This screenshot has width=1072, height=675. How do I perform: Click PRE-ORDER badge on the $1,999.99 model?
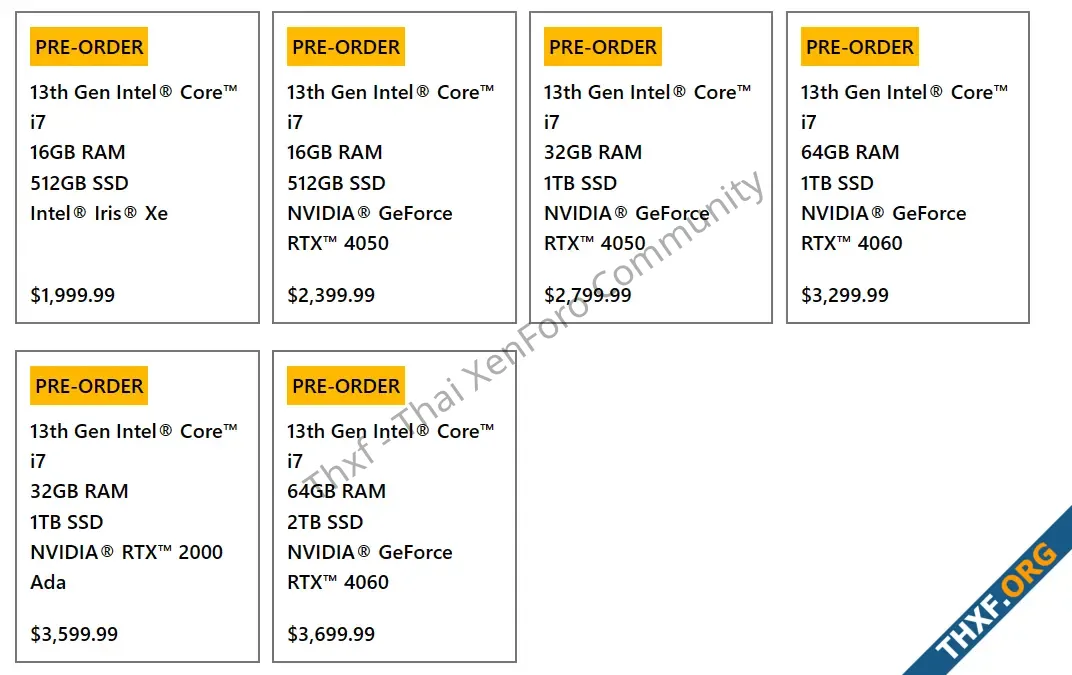pyautogui.click(x=89, y=47)
